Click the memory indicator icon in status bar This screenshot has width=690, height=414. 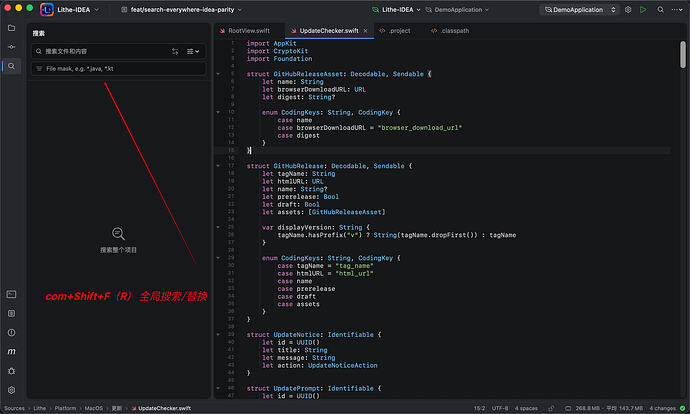(568, 408)
